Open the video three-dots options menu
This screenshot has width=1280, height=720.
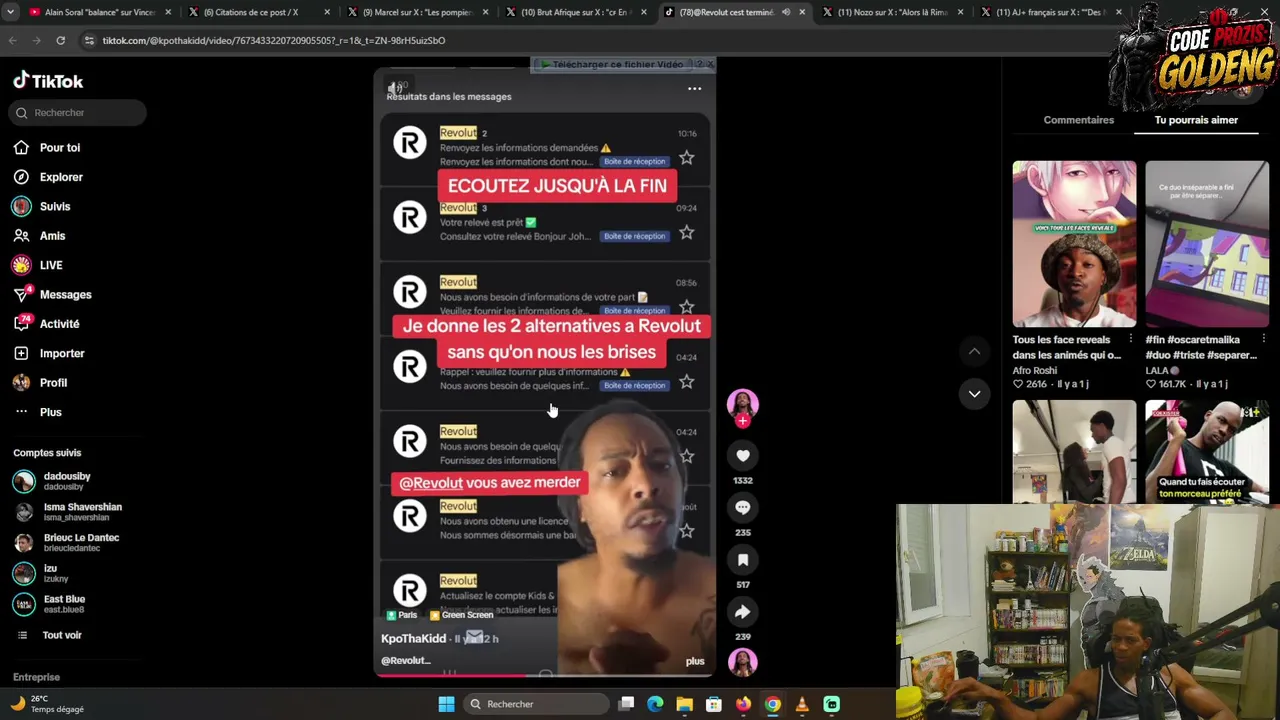[x=694, y=89]
